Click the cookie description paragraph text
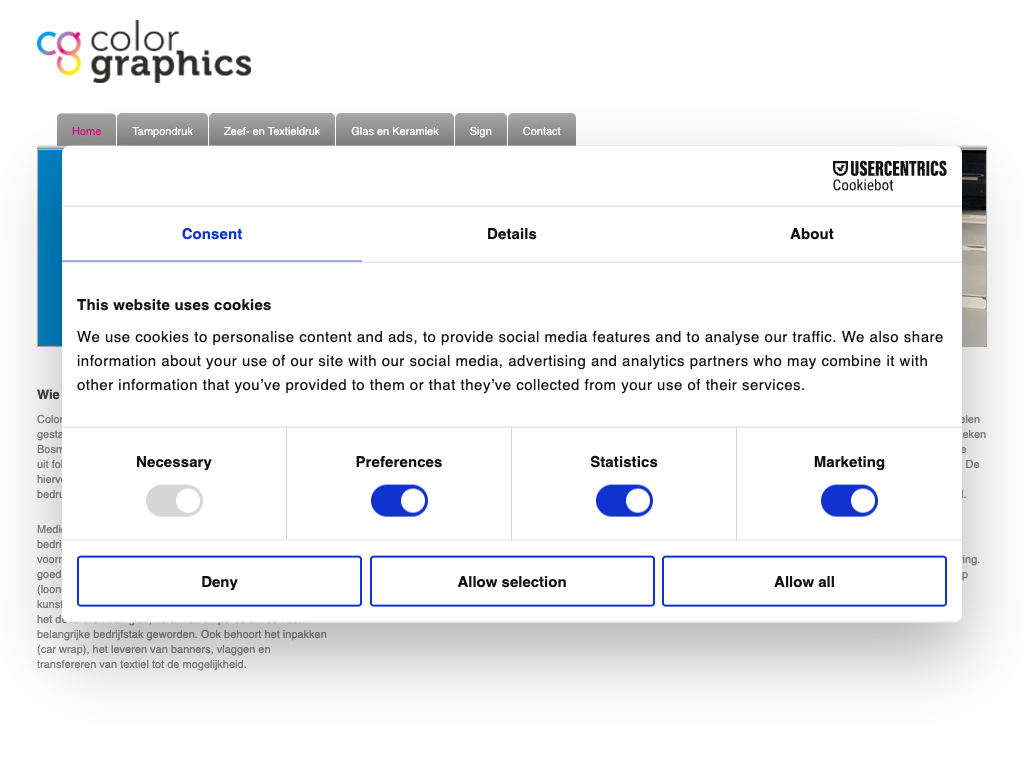Screen dimensions: 1024x768 tap(510, 361)
